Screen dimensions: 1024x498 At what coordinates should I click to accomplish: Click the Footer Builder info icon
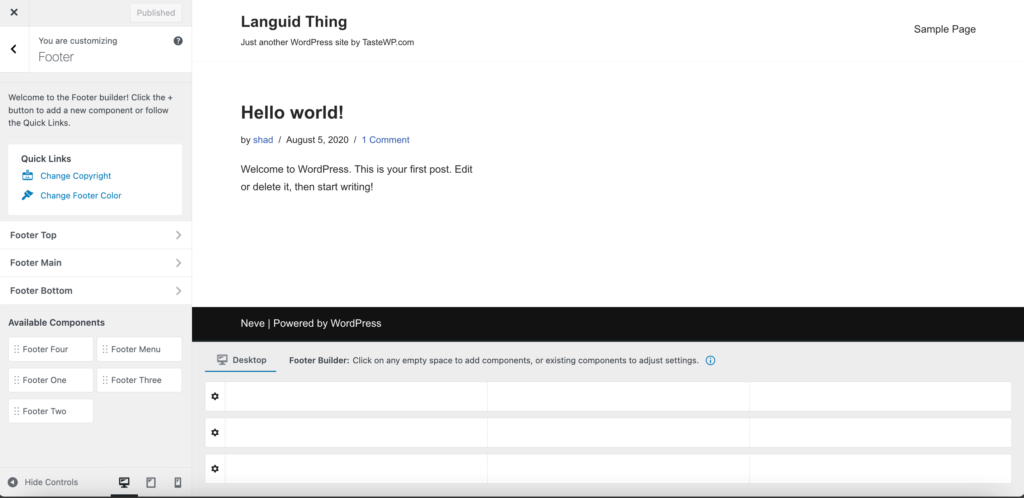711,360
